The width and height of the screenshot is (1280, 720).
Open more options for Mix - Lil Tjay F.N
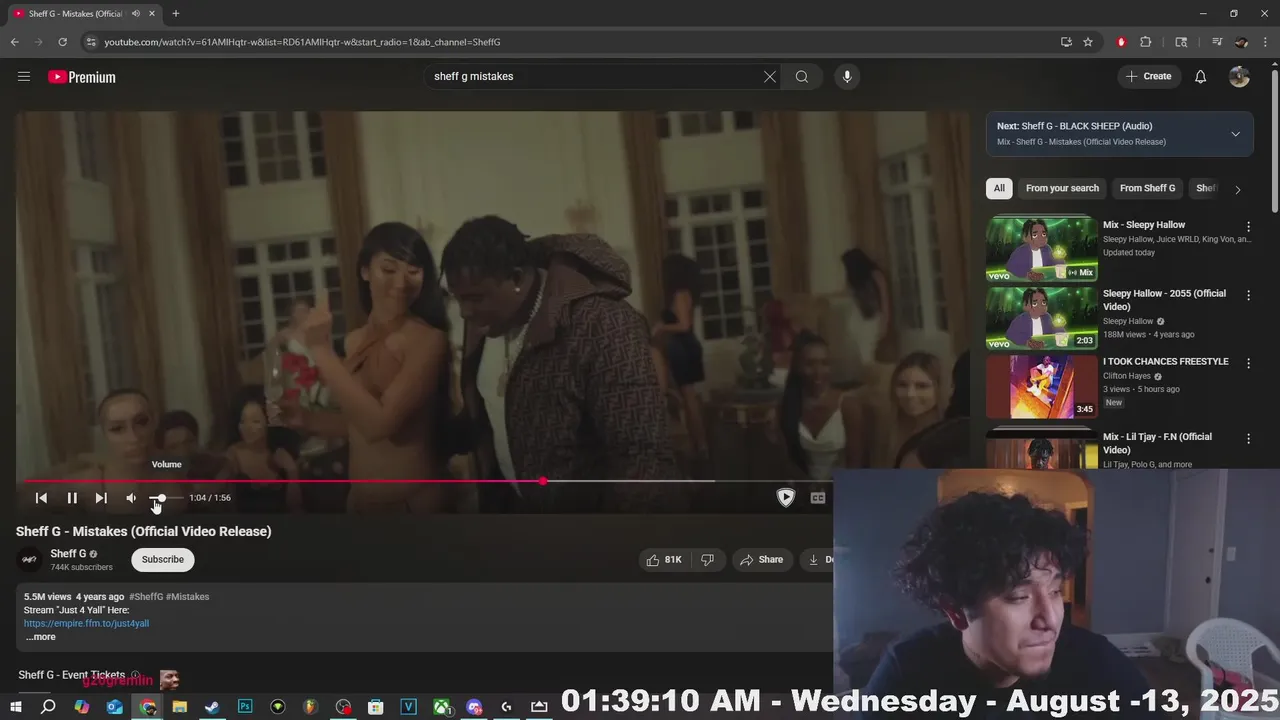coord(1248,439)
